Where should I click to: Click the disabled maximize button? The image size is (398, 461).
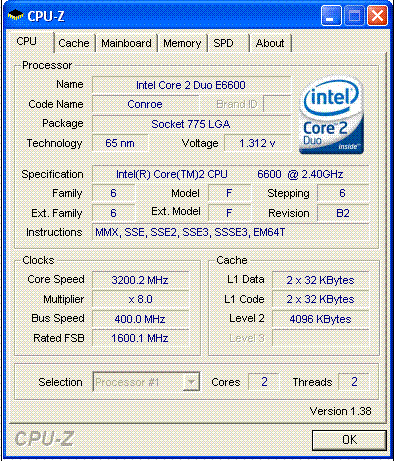click(354, 16)
